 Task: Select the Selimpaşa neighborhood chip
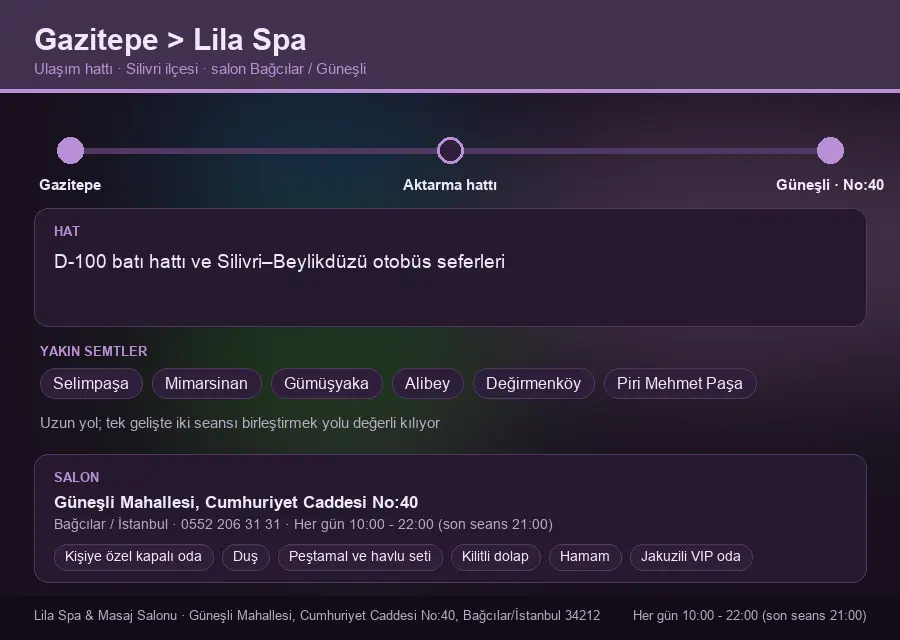tap(91, 383)
